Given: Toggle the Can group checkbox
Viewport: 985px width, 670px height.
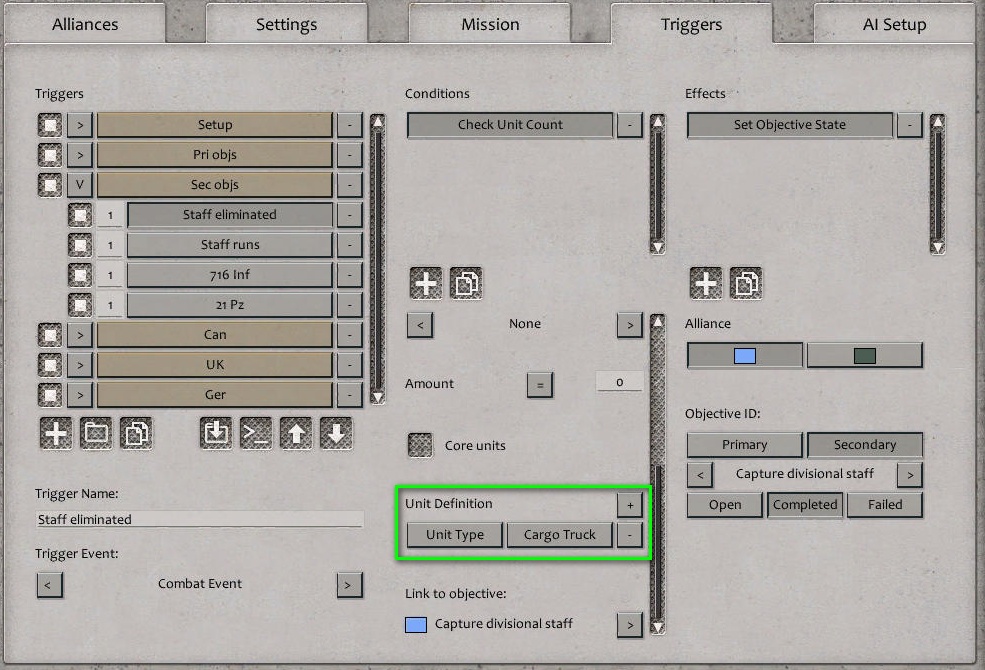Looking at the screenshot, I should pyautogui.click(x=50, y=335).
